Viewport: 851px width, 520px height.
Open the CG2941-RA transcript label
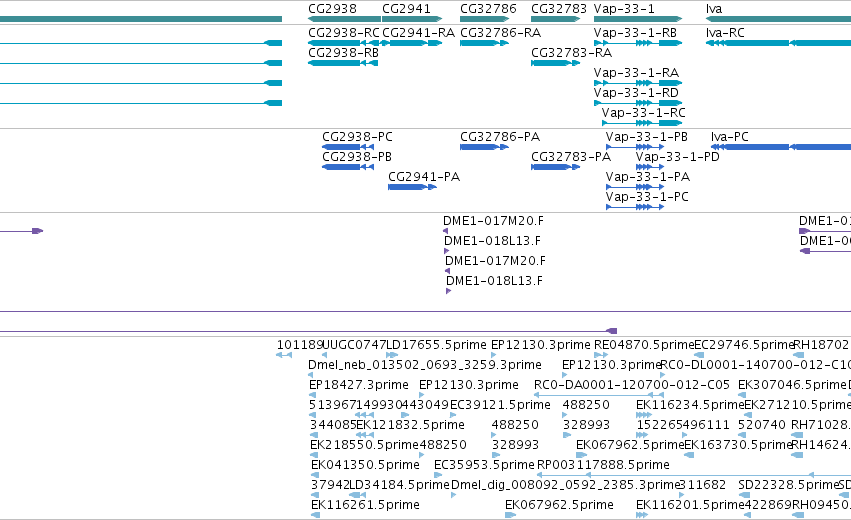[418, 33]
